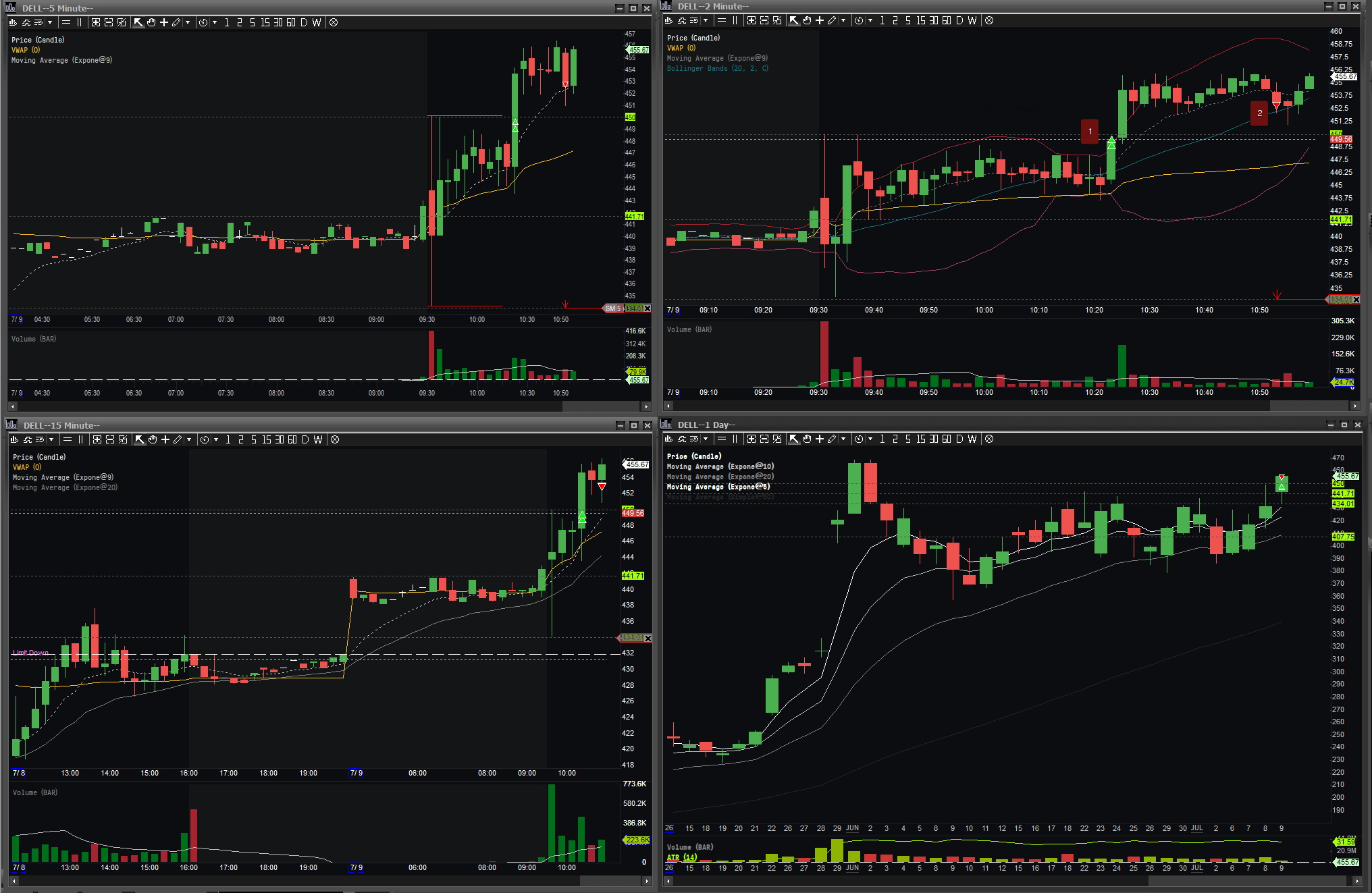Select hand pan tool in DELL 5 Minute chart
Viewport: 1372px width, 893px height.
pos(151,22)
